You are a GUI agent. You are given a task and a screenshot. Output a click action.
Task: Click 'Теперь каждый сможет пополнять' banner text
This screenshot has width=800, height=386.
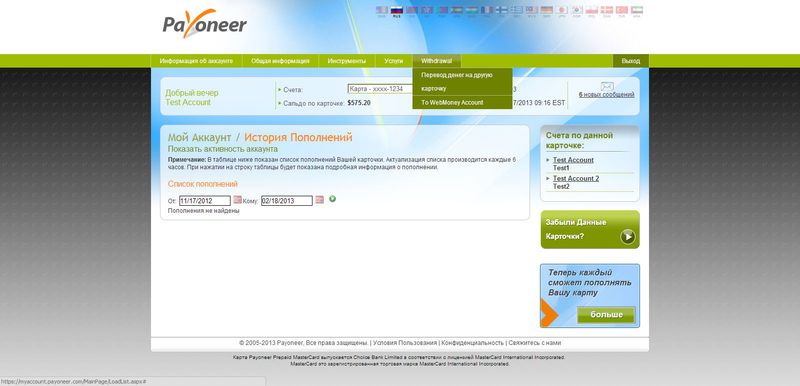click(590, 282)
